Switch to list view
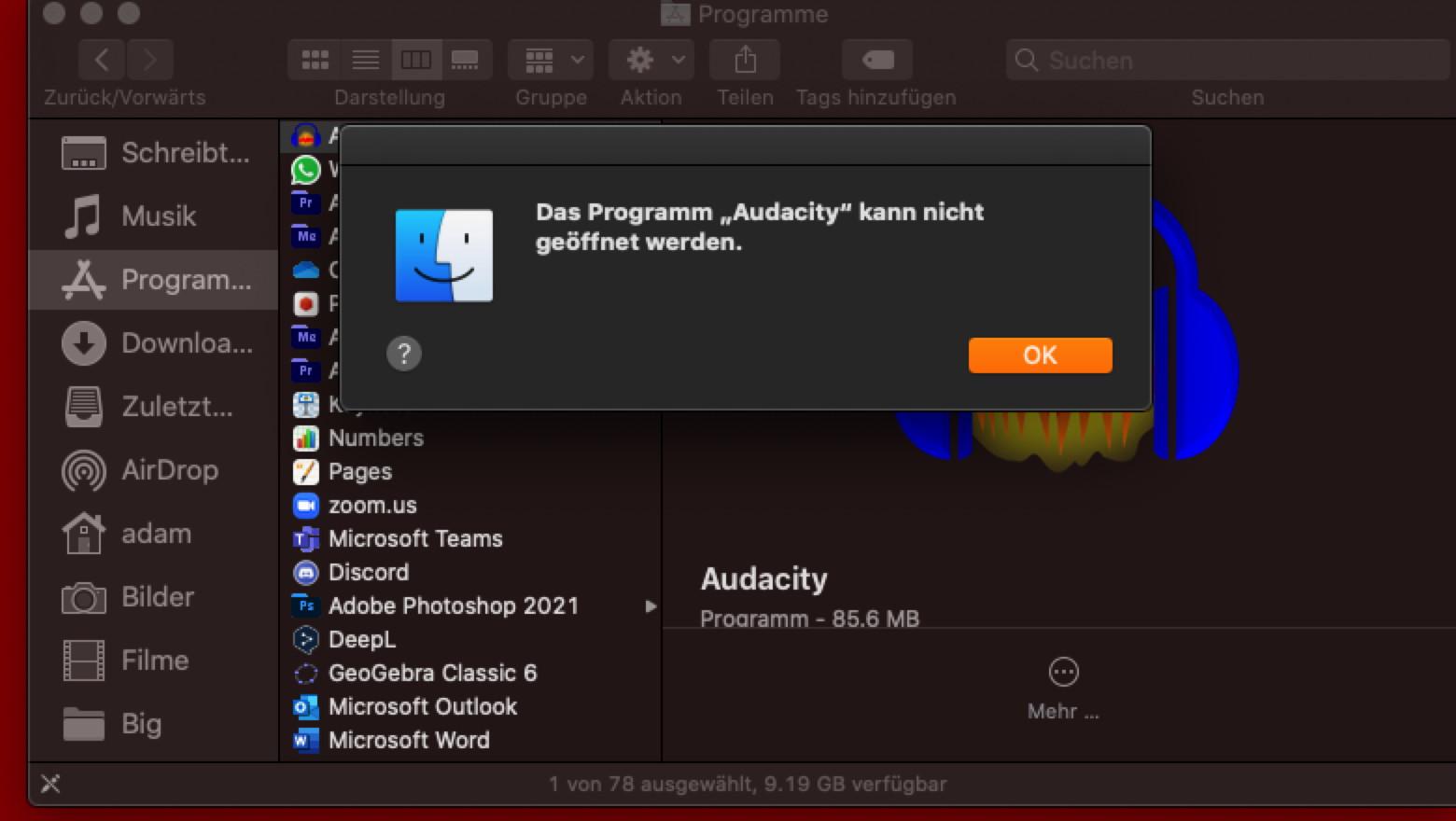Image resolution: width=1456 pixels, height=821 pixels. pyautogui.click(x=365, y=61)
